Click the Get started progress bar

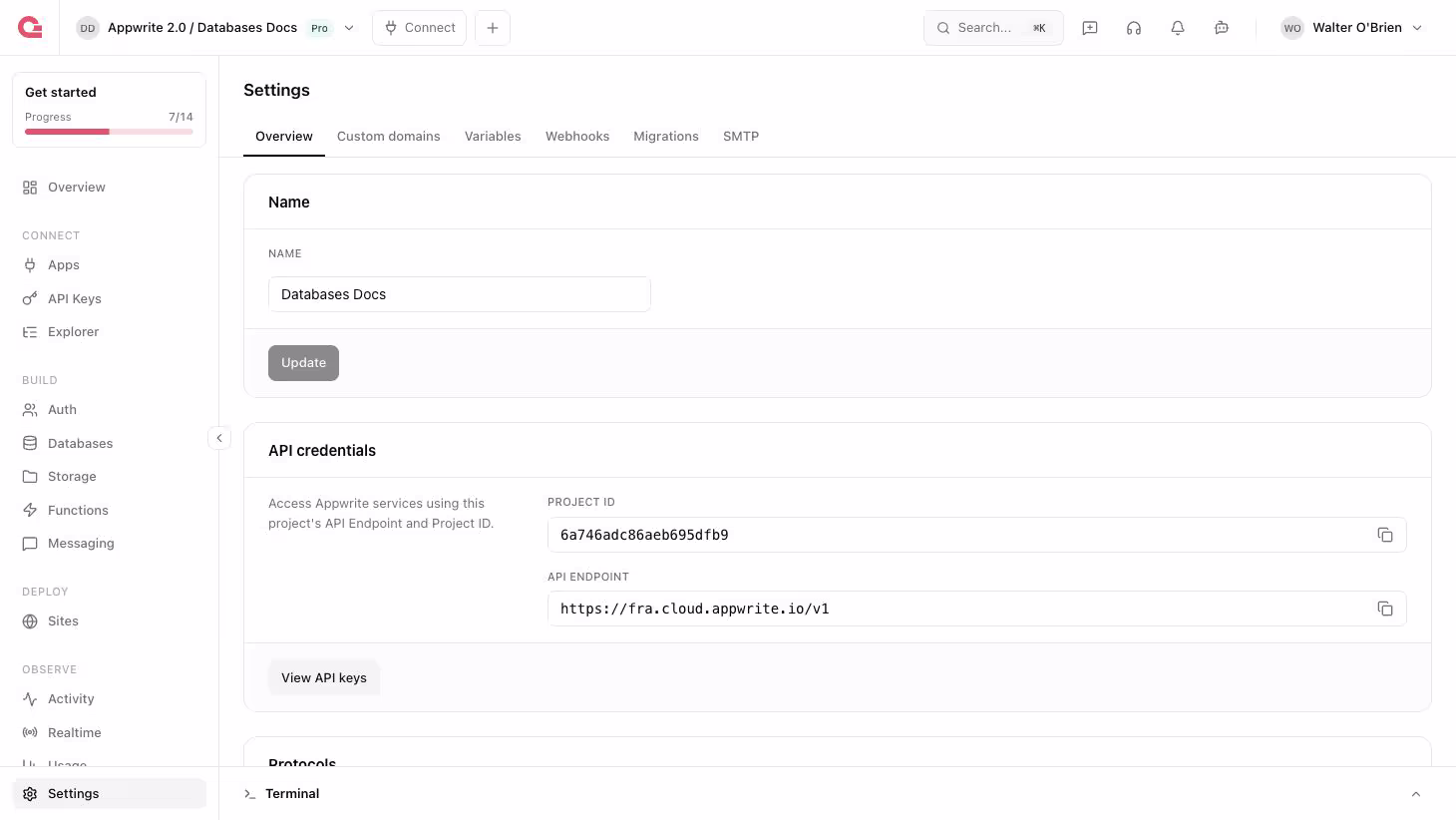click(109, 132)
